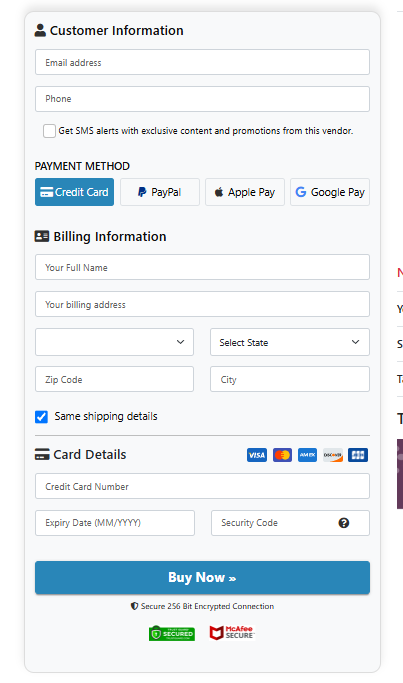Focus the Credit Card Number field

click(x=203, y=486)
